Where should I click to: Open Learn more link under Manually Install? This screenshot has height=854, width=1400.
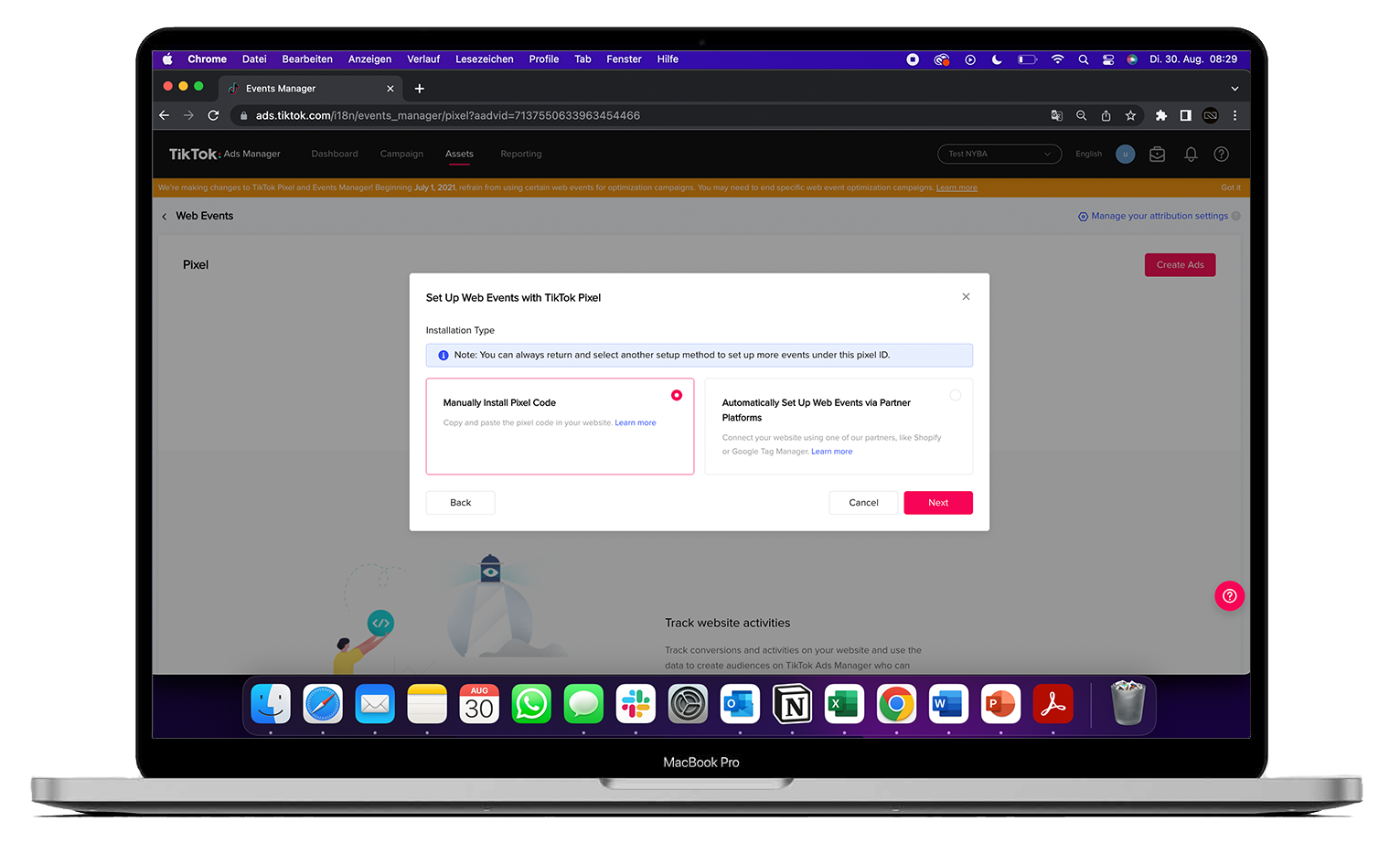(636, 422)
